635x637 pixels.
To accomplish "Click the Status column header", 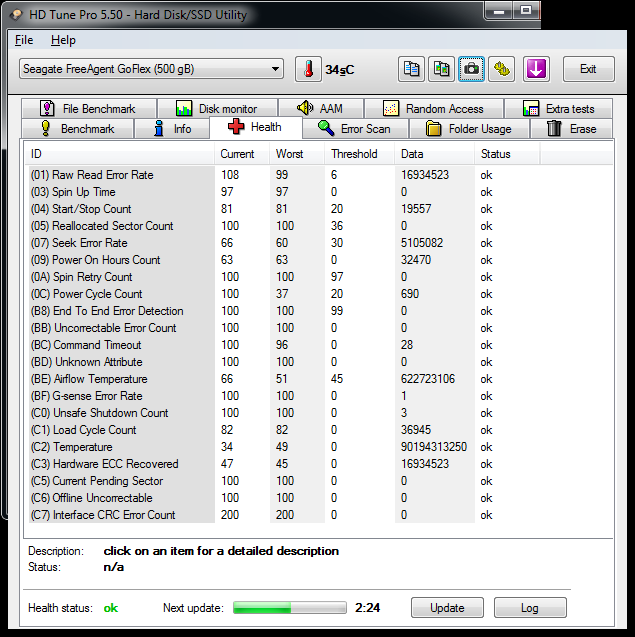I will pyautogui.click(x=507, y=154).
